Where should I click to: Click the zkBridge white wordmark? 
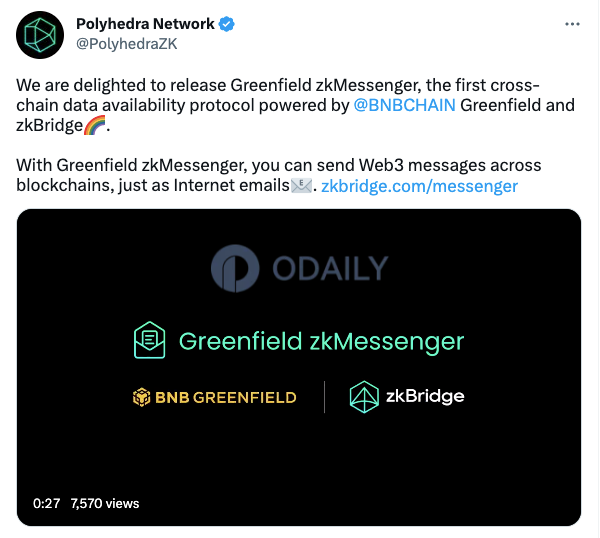click(x=425, y=396)
